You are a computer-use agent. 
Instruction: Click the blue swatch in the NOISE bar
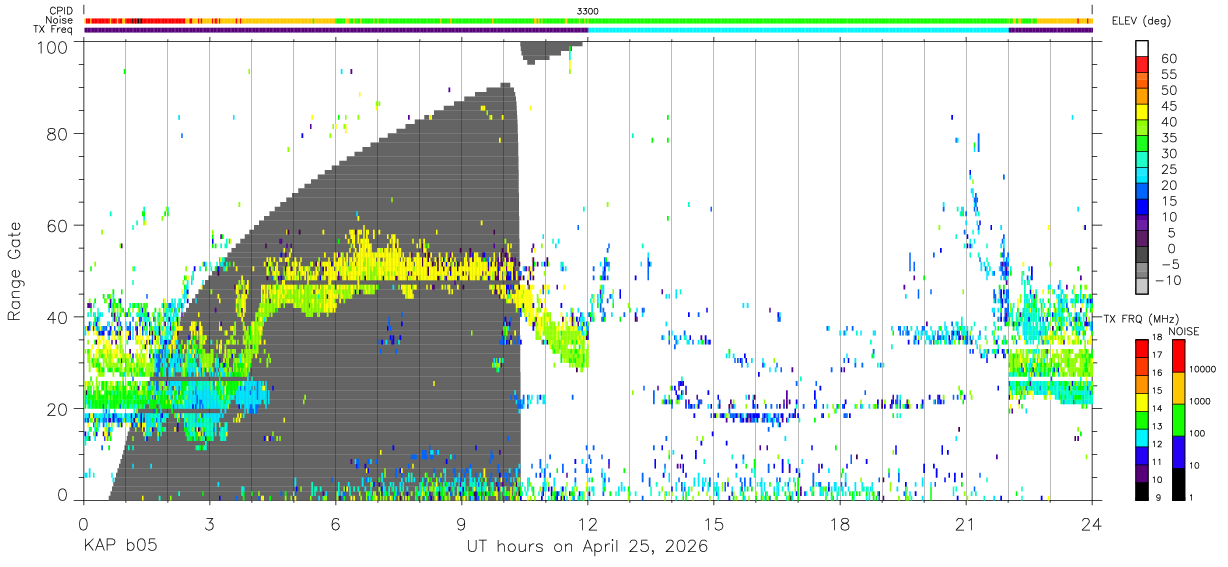1177,451
